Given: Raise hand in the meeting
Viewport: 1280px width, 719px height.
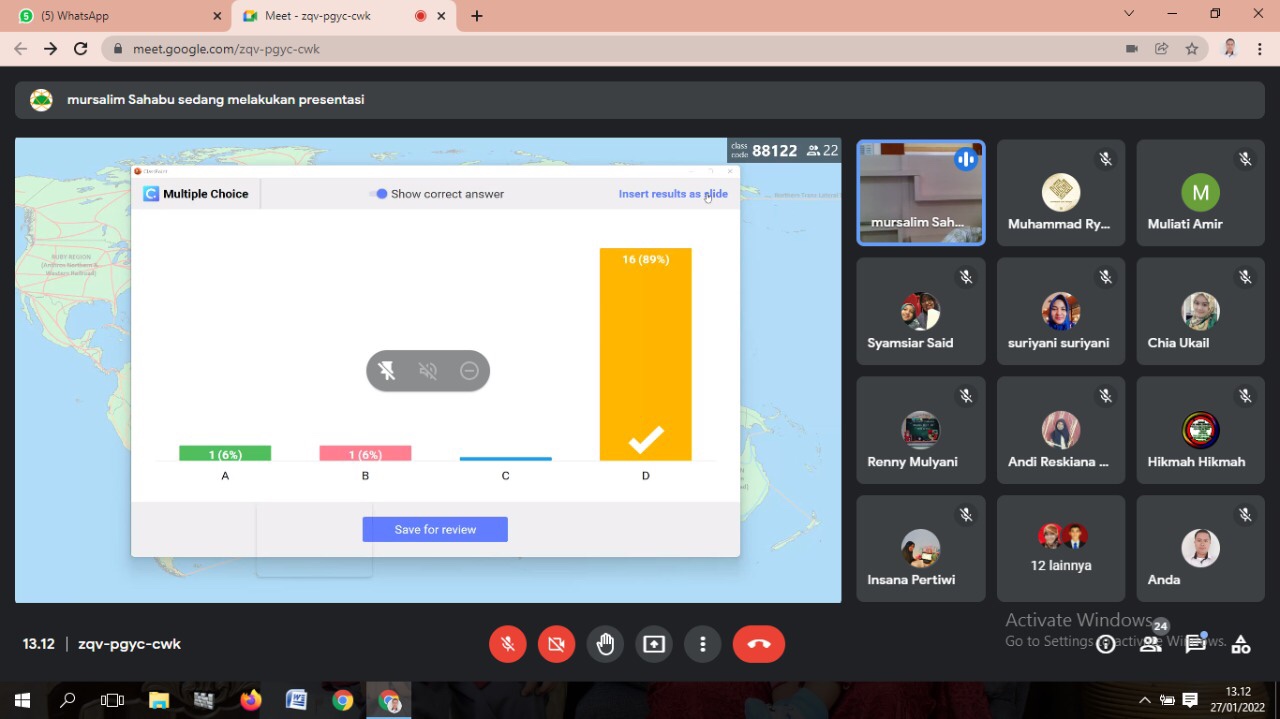Looking at the screenshot, I should [605, 645].
